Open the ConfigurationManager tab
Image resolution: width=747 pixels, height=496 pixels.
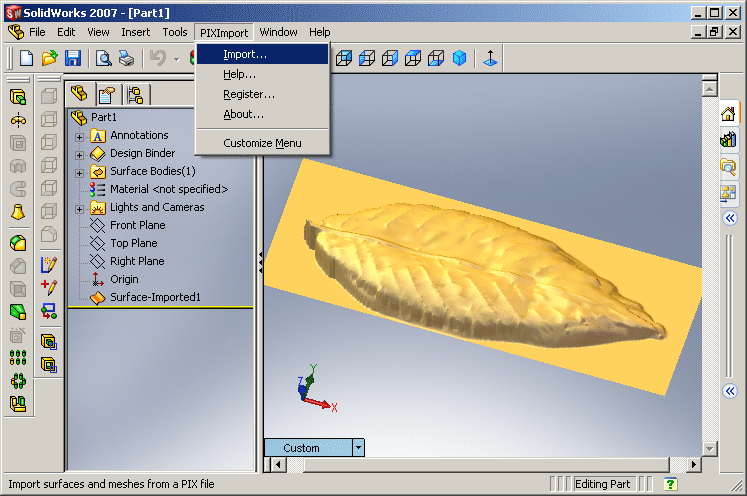(136, 95)
